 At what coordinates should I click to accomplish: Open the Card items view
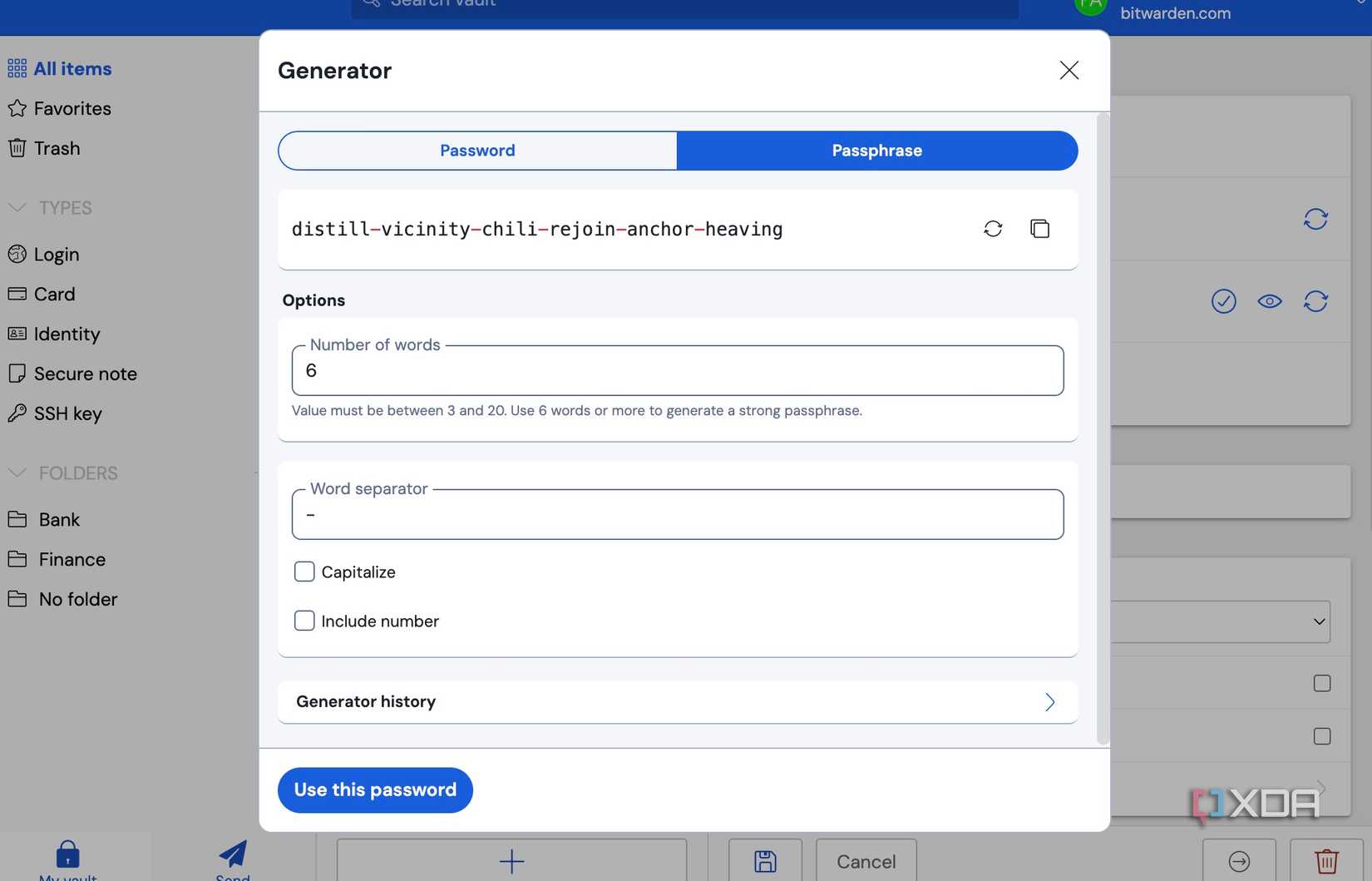[54, 294]
